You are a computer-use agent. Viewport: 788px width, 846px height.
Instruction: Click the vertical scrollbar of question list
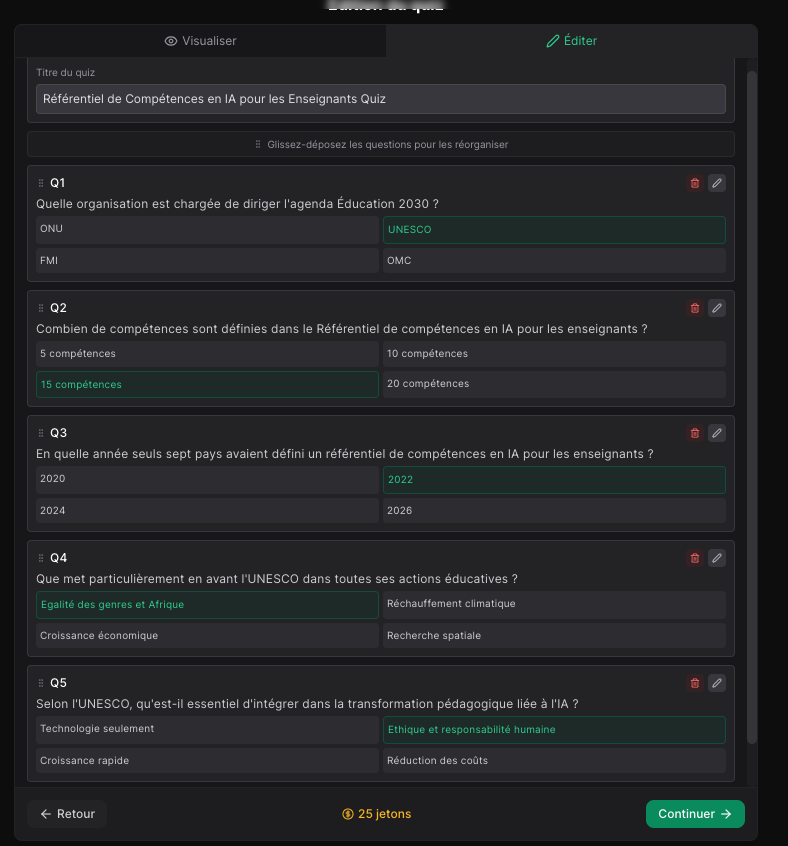752,400
